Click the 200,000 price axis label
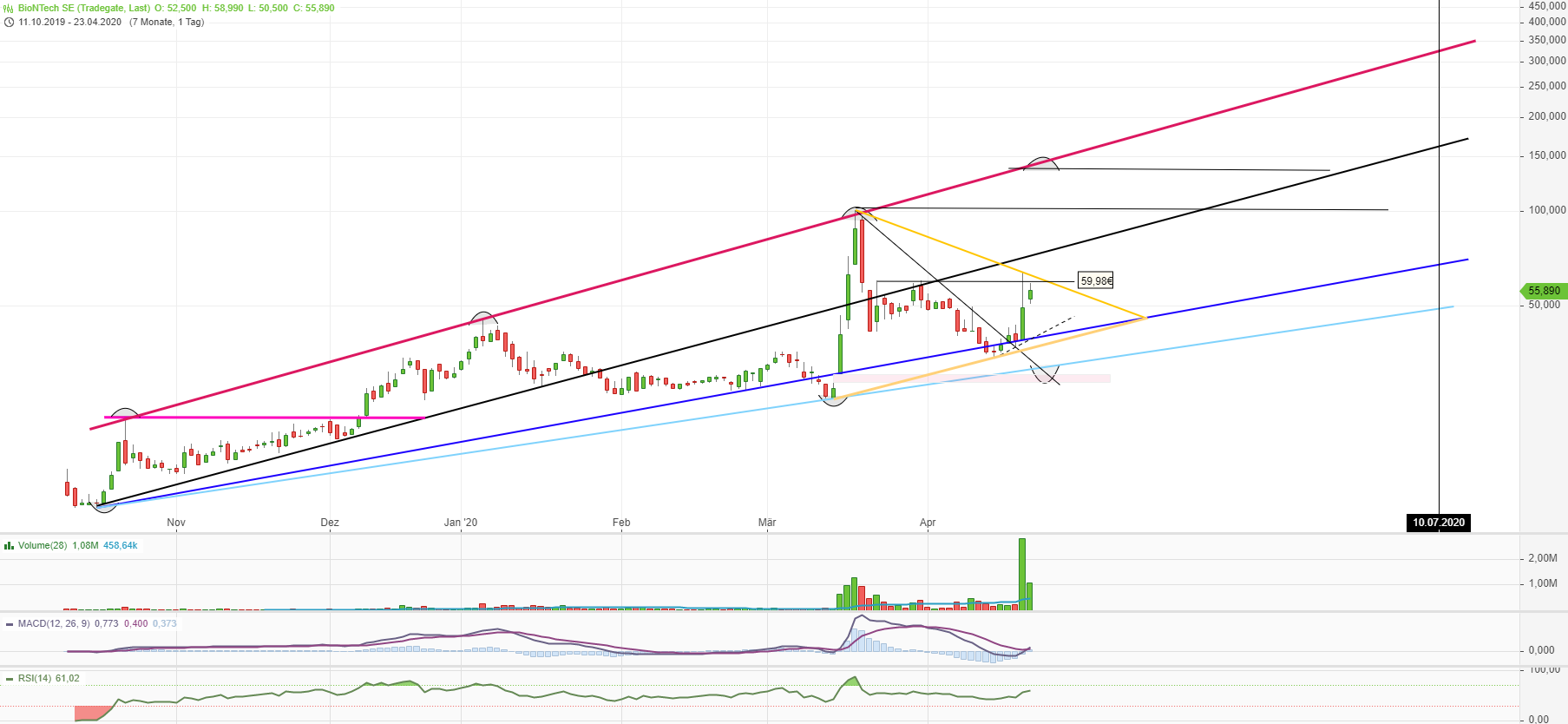Image resolution: width=1568 pixels, height=724 pixels. click(1547, 116)
